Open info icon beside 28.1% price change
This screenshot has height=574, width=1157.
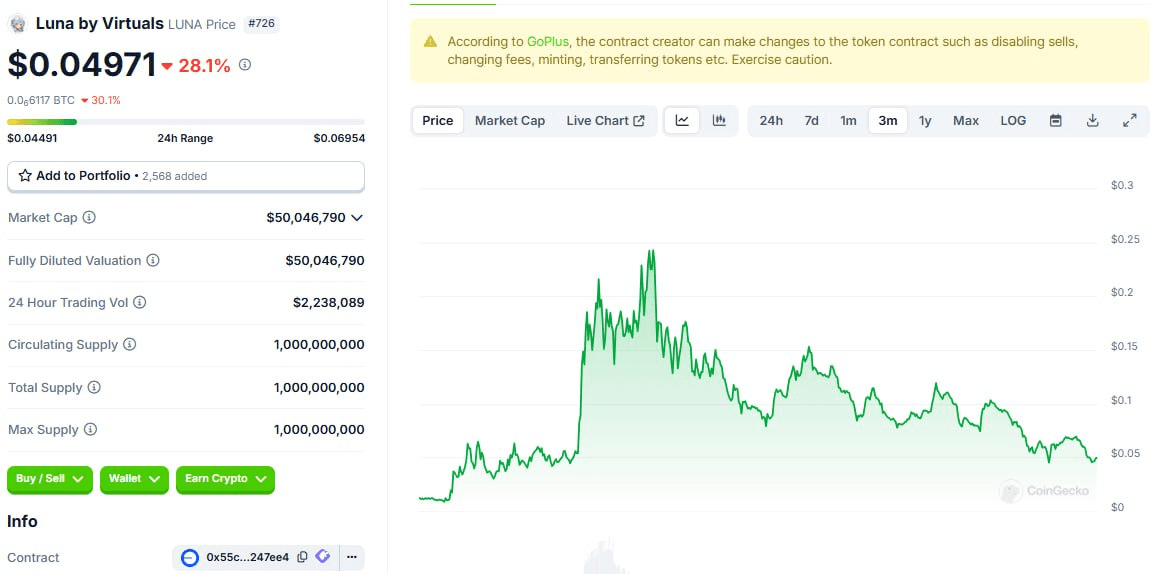(x=245, y=65)
